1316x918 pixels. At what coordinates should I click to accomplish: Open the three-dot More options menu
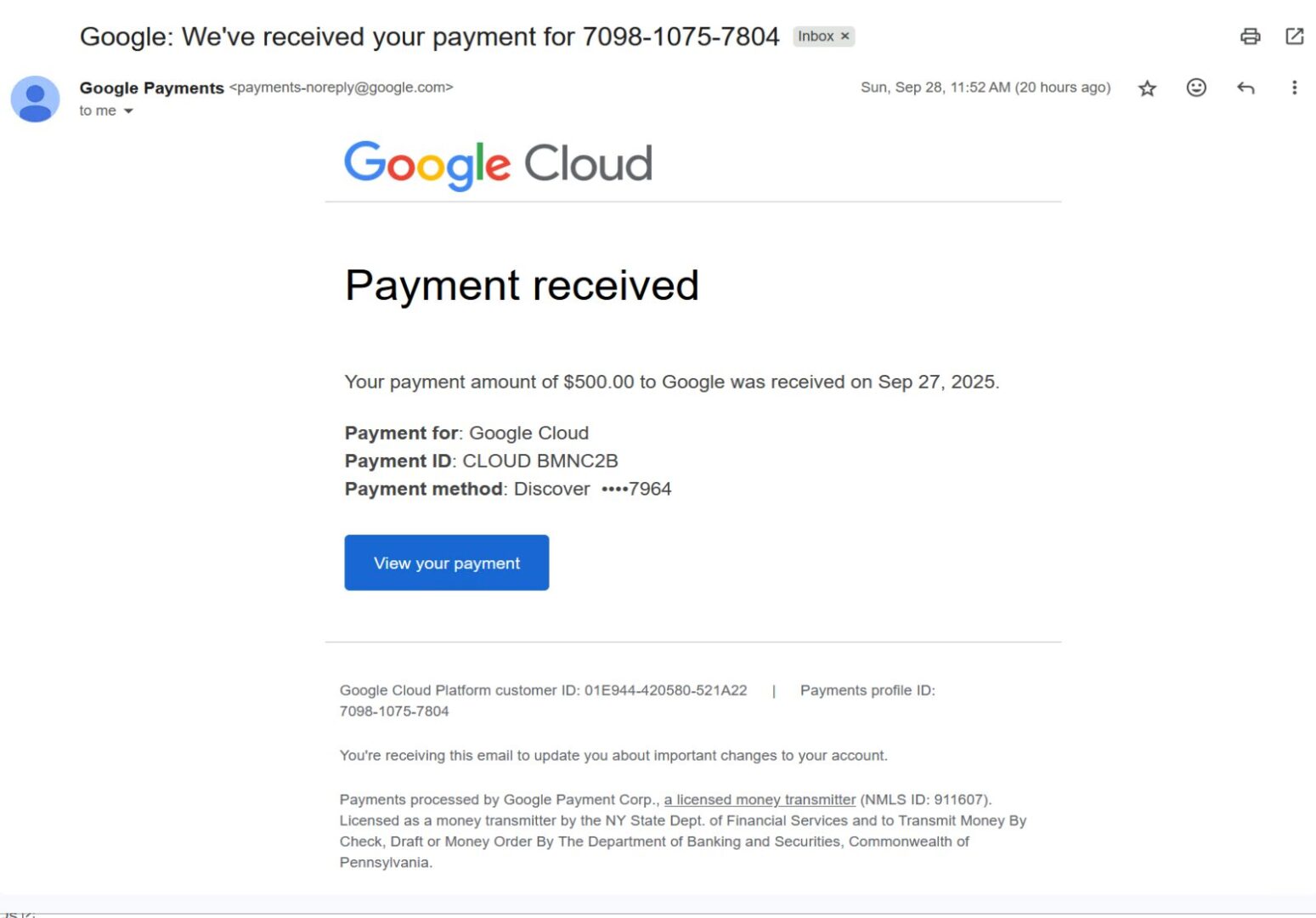[x=1294, y=88]
